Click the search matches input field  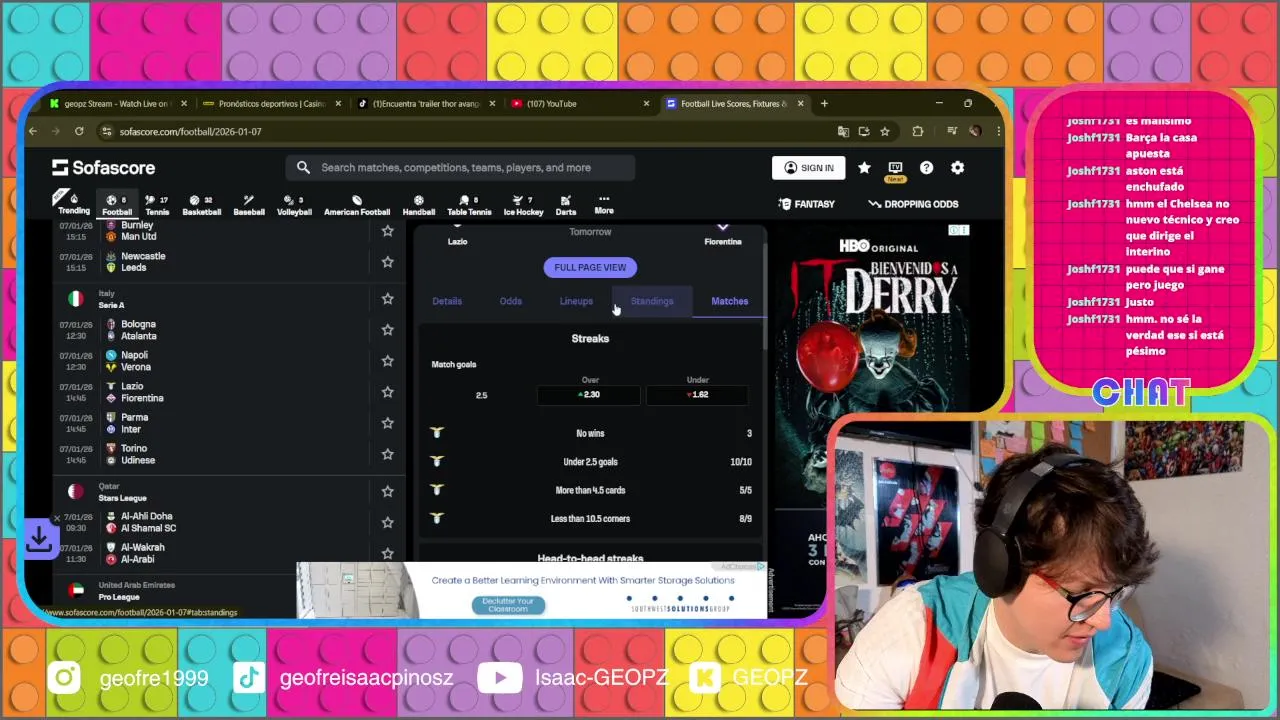coord(461,168)
